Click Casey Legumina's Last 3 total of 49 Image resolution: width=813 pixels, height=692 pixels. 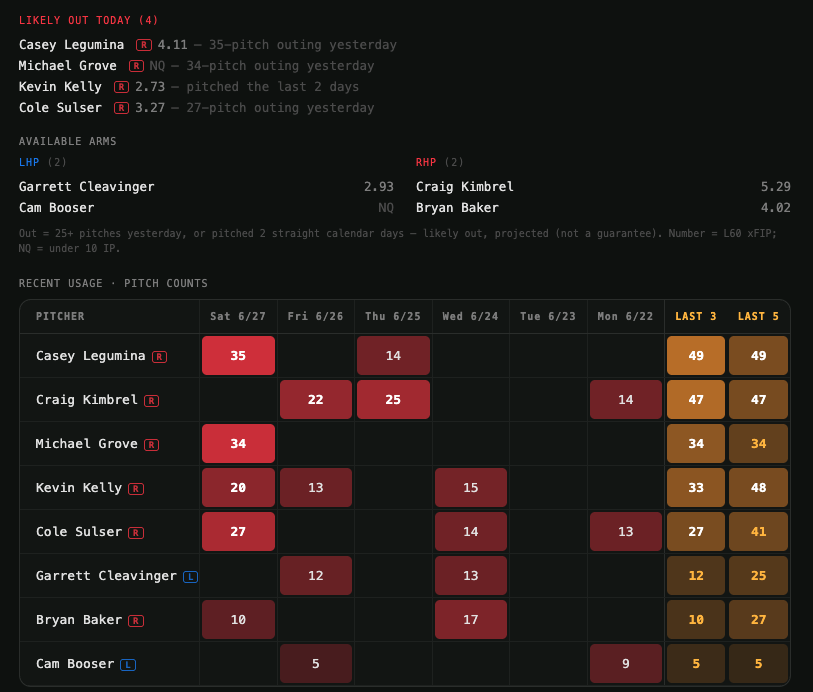[696, 356]
